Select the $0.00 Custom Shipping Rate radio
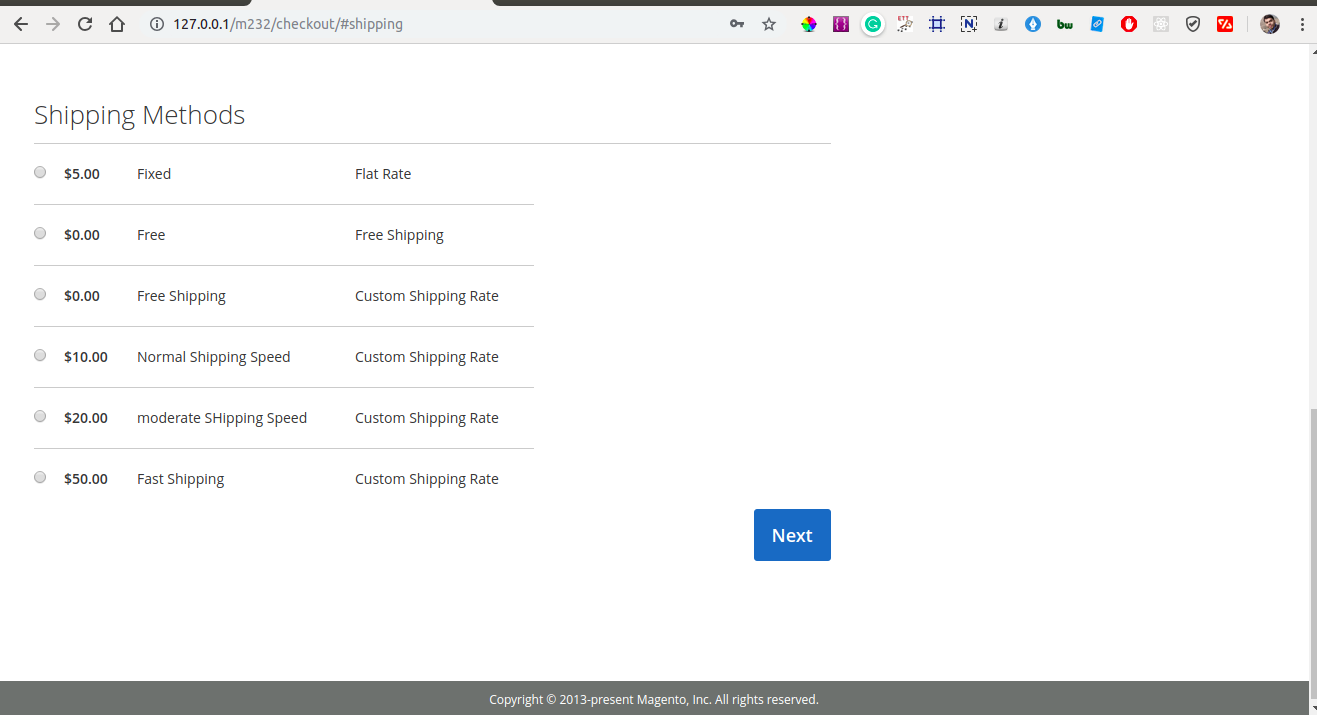The image size is (1317, 715). [40, 294]
